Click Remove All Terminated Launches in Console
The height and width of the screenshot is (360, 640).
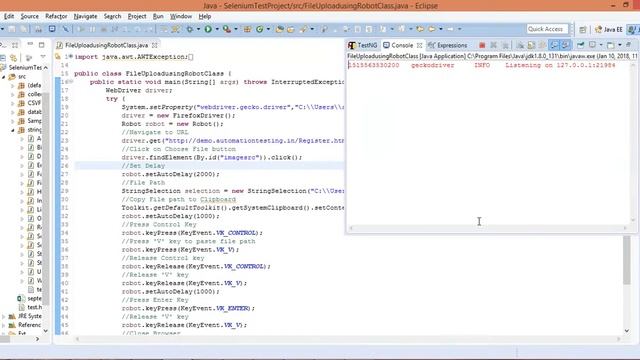point(505,45)
